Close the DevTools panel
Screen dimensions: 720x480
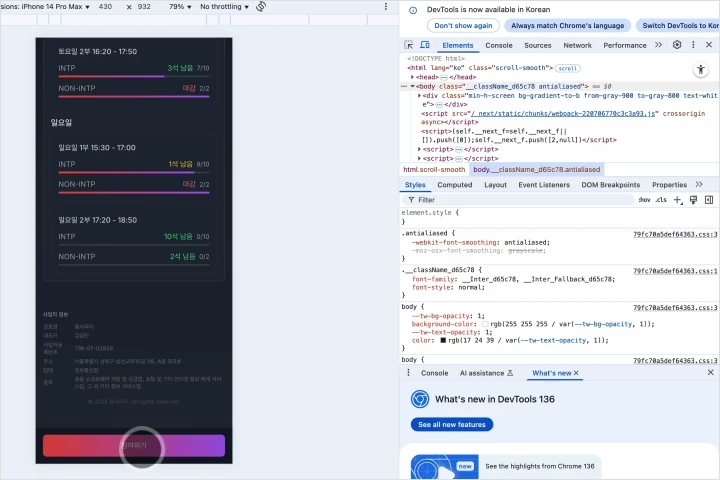coord(709,45)
